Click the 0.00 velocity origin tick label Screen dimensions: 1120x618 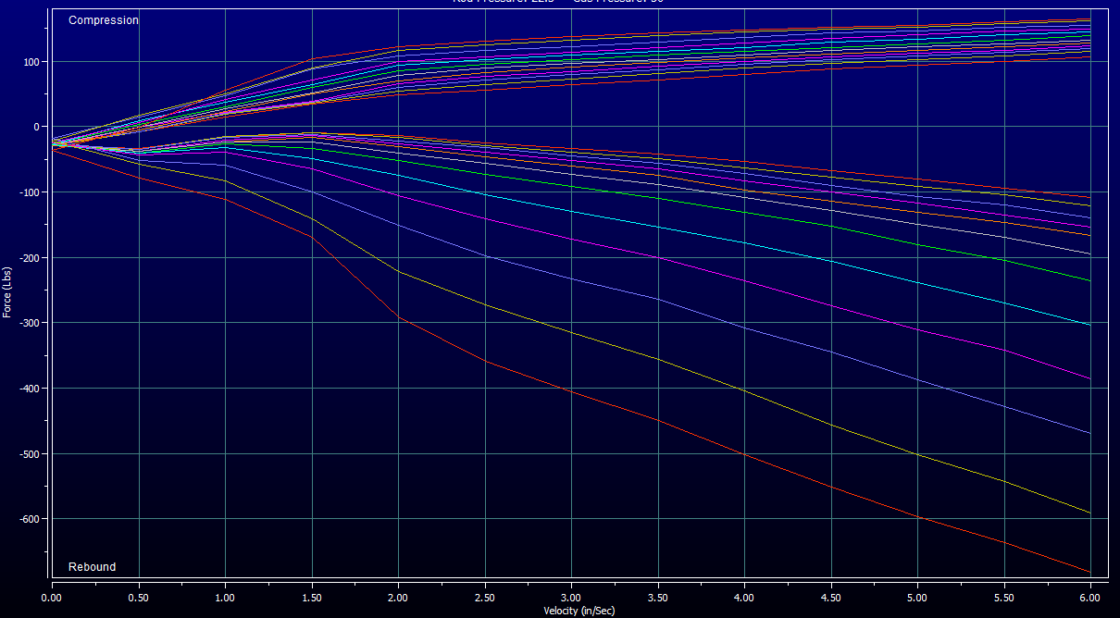(x=51, y=597)
